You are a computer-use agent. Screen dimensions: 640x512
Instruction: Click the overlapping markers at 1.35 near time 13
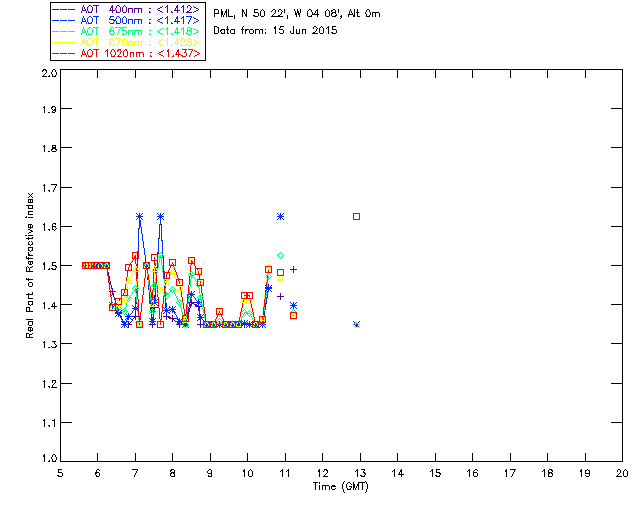pos(356,325)
